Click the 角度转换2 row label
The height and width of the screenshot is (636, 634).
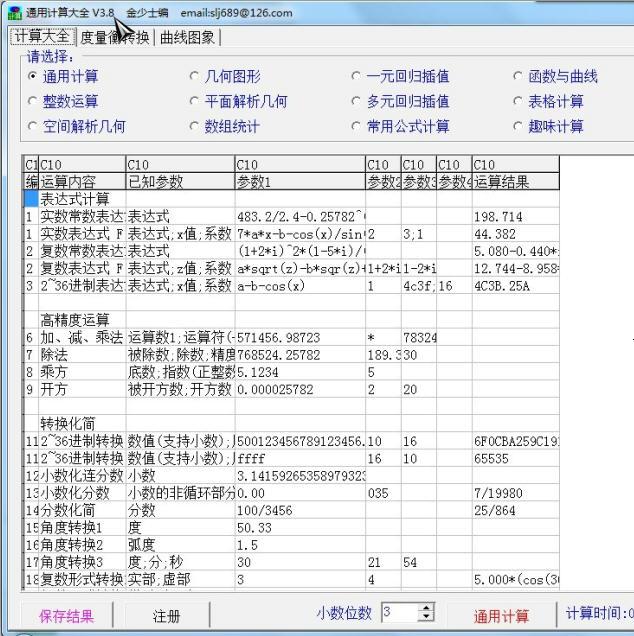(82, 544)
